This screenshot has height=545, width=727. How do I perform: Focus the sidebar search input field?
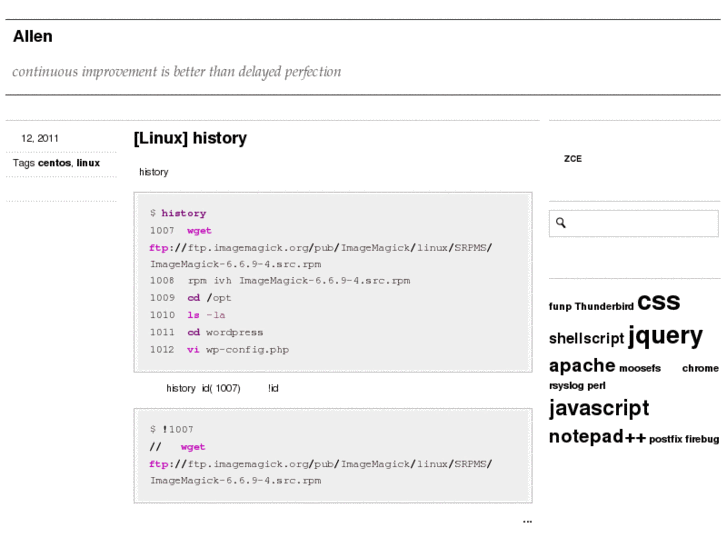[640, 223]
